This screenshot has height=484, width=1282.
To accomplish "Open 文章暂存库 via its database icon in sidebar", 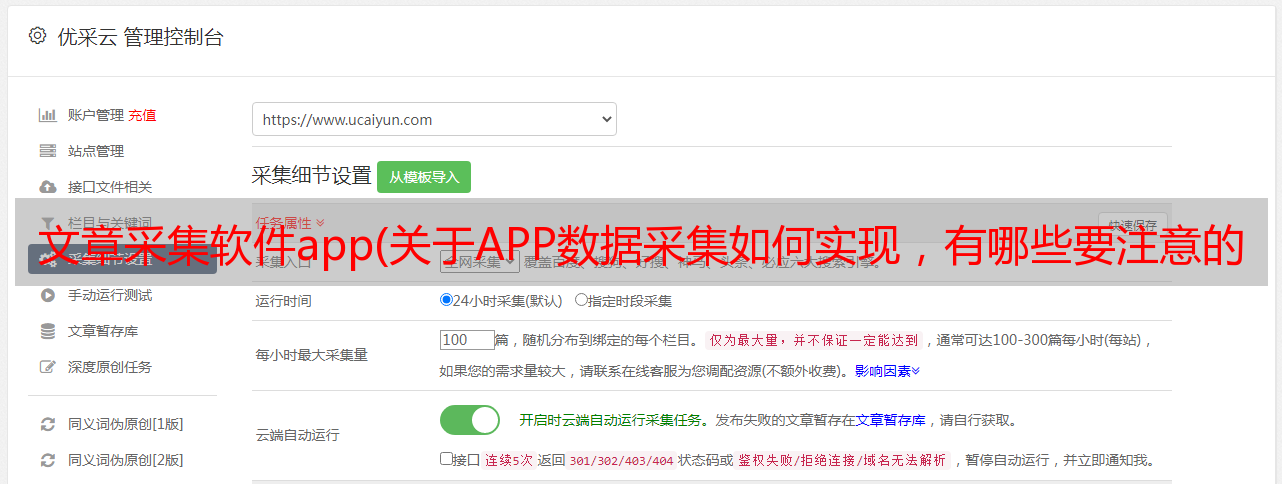I will pos(47,331).
